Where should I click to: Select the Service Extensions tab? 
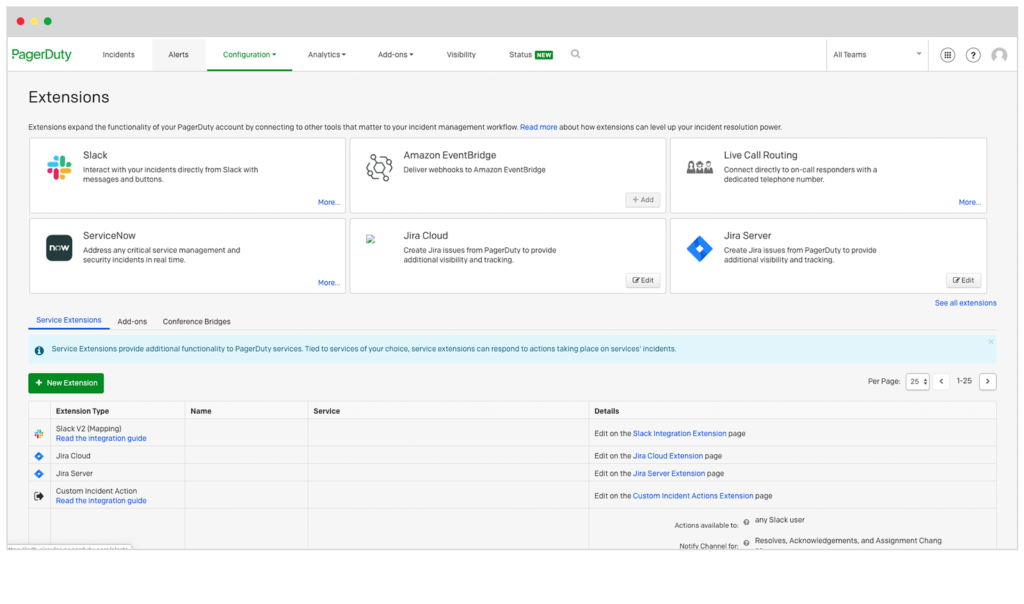69,321
